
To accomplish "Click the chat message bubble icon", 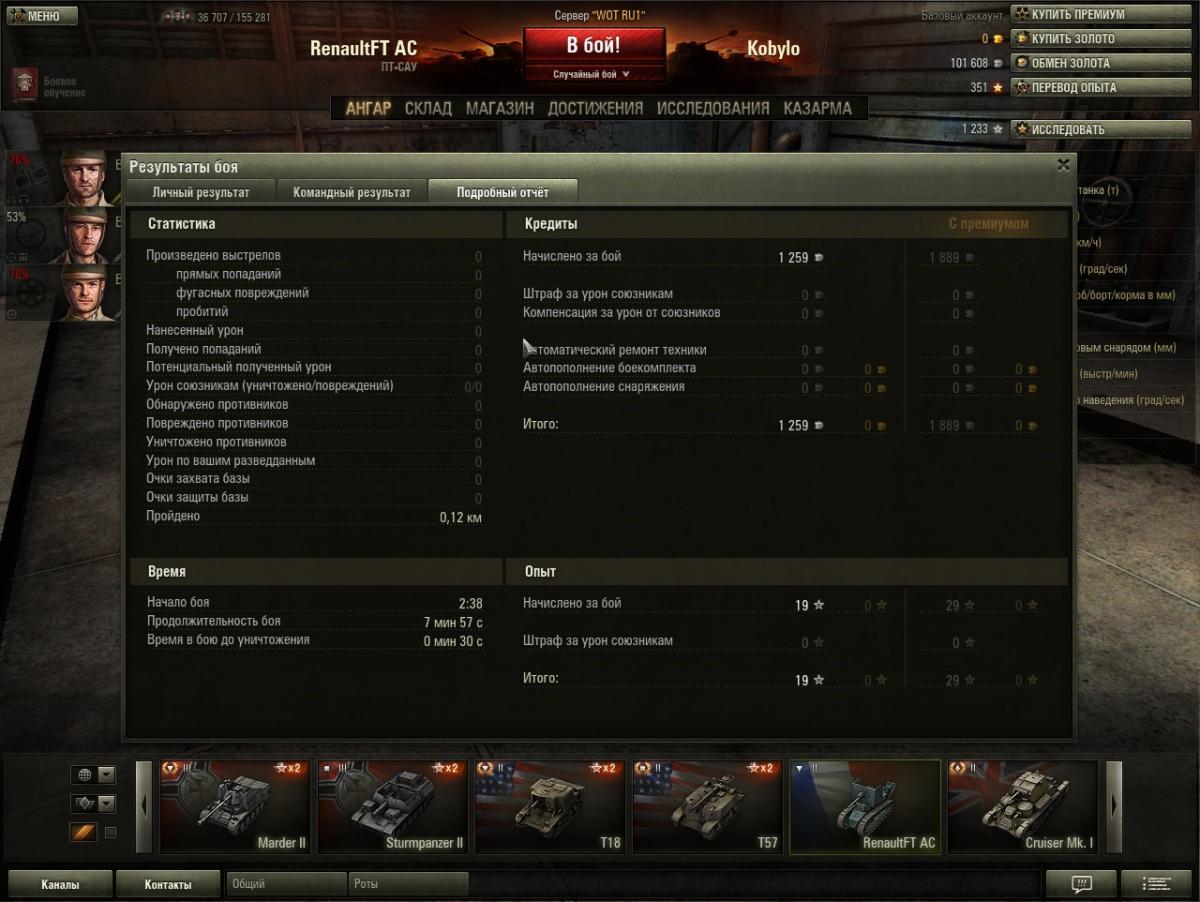I will tap(1081, 884).
